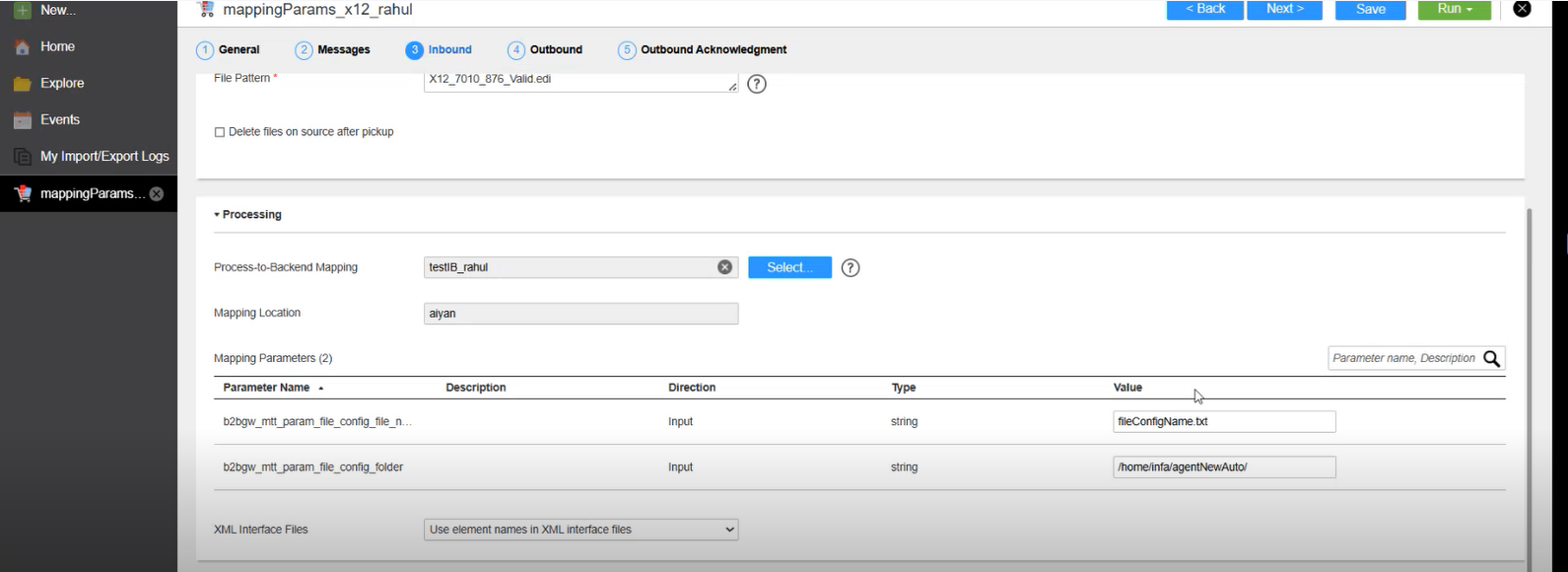Close the editor with the X icon
The image size is (1568, 572).
(x=1522, y=9)
